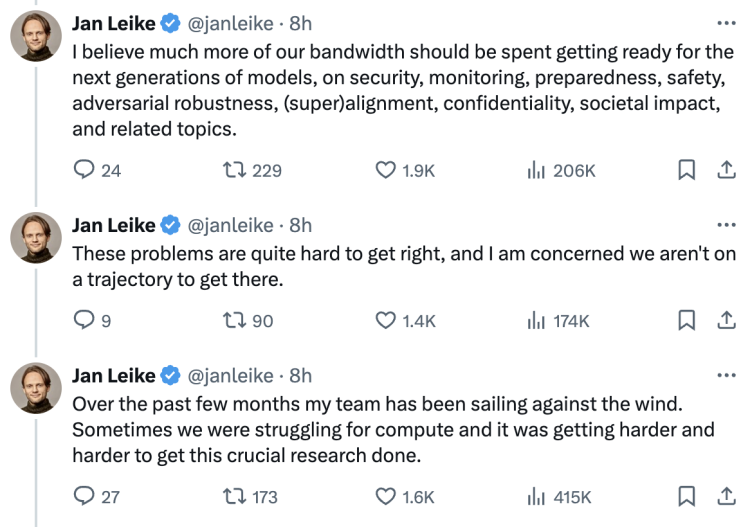Viewport: 750px width, 527px height.
Task: Like the tweet with 1.9K likes
Action: pyautogui.click(x=386, y=170)
